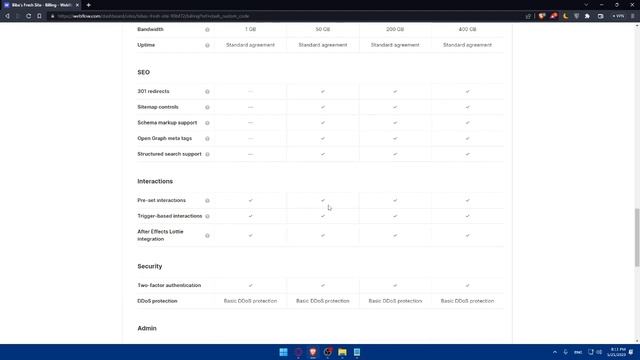Click the Open Graph meta tags info icon
This screenshot has height=360, width=640.
207,139
